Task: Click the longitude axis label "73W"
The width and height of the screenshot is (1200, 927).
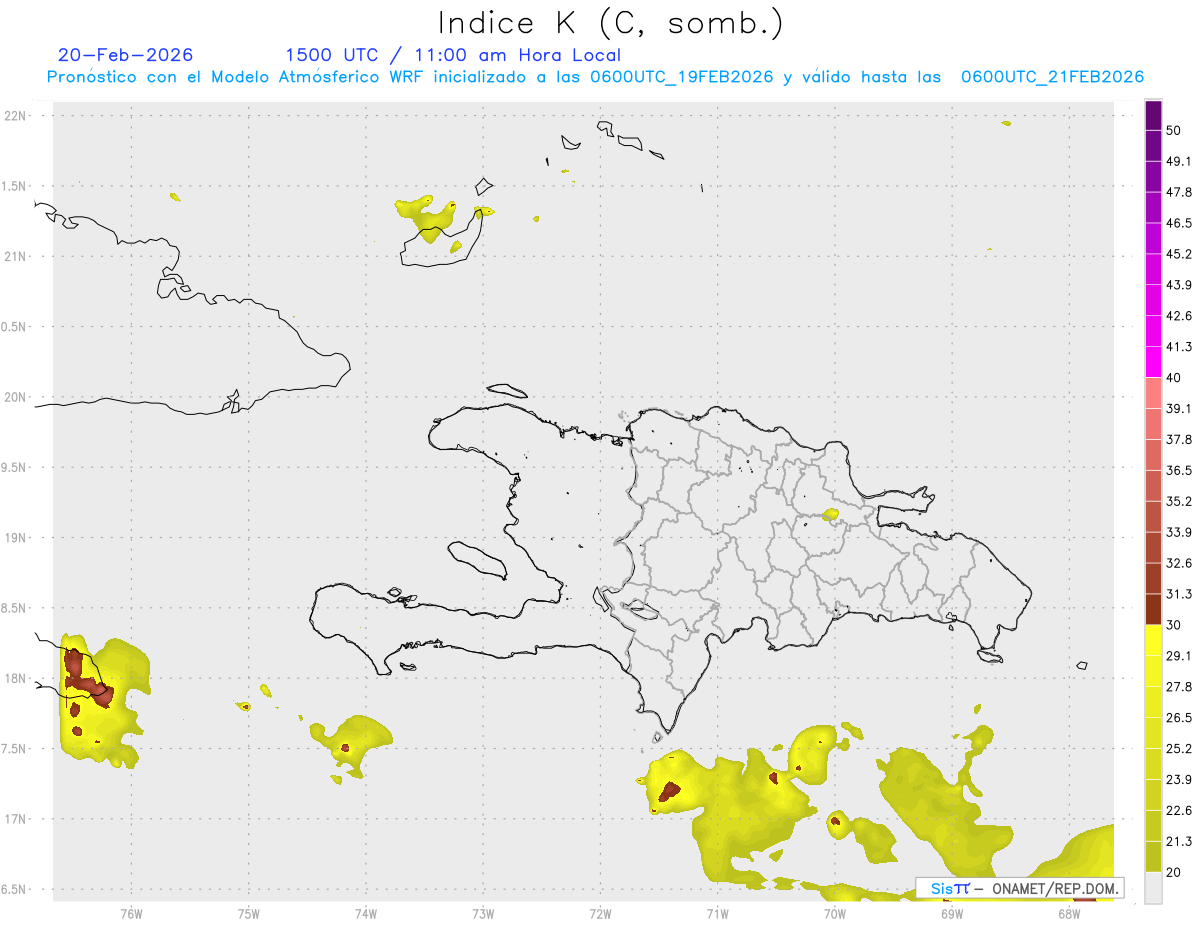Action: click(x=483, y=913)
